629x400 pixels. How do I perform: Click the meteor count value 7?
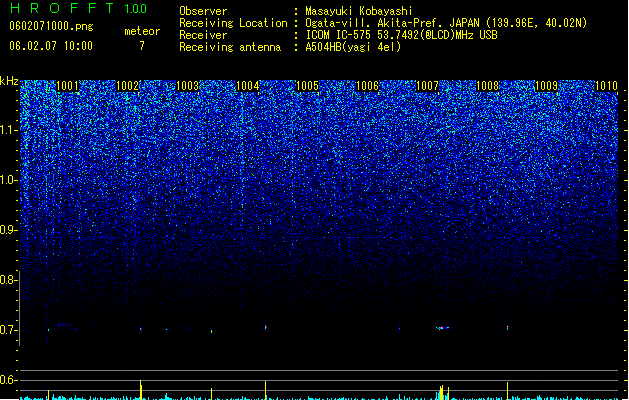(x=142, y=46)
